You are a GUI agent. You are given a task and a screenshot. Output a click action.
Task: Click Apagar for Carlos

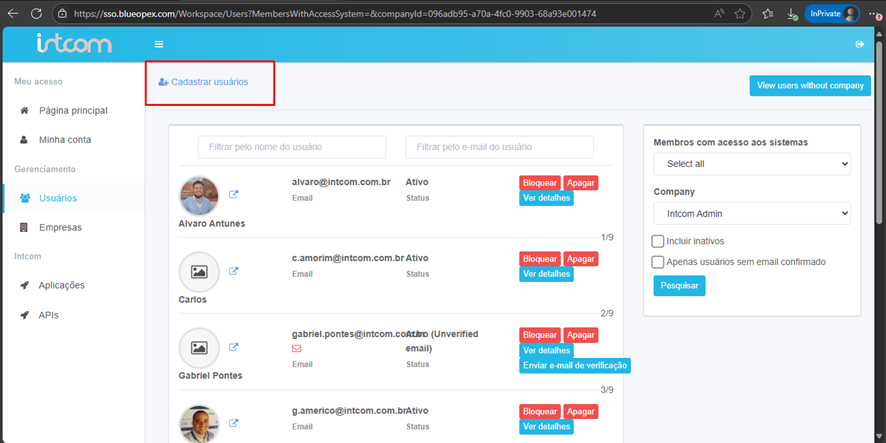[581, 259]
